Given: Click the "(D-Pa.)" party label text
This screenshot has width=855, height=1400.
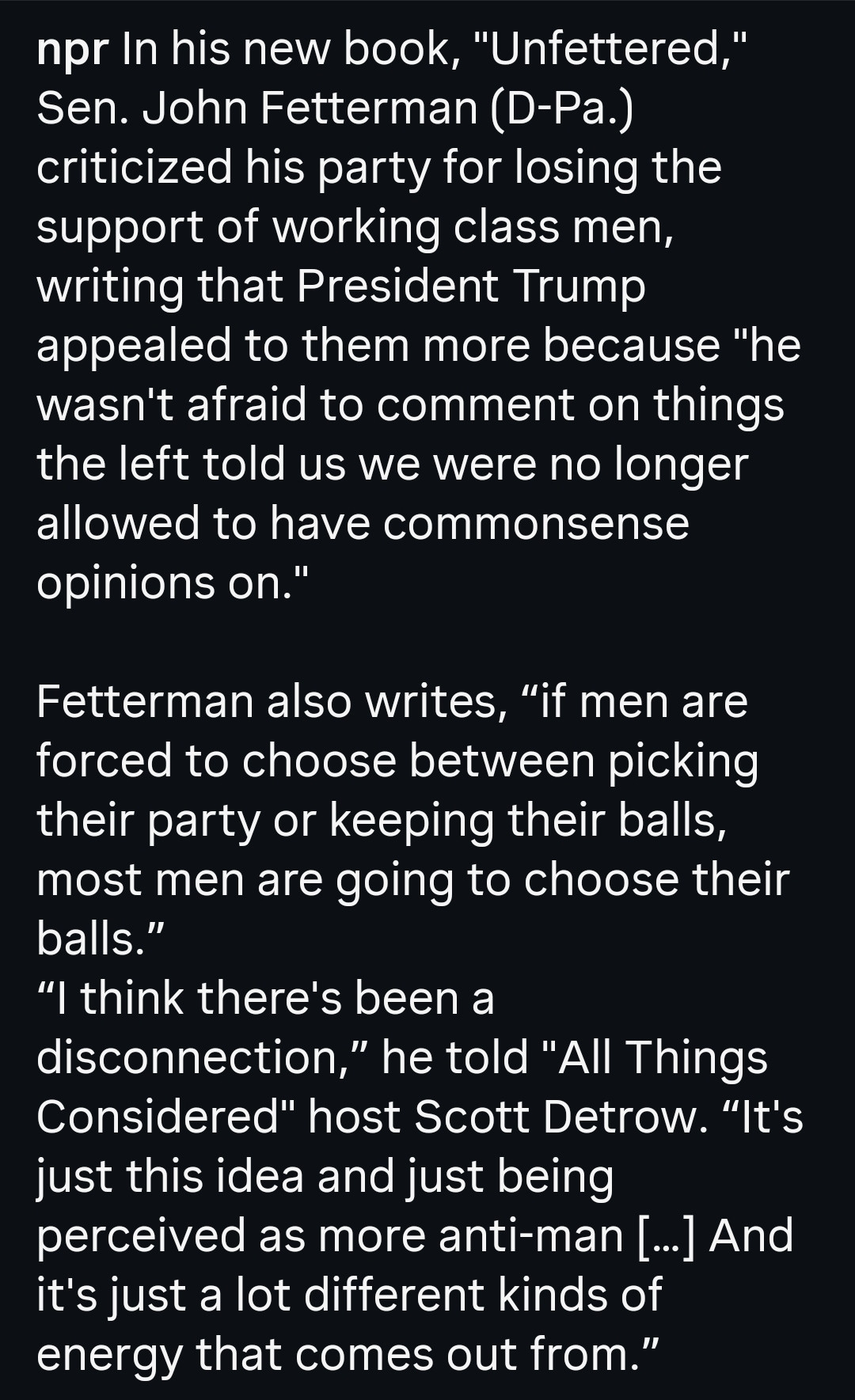Looking at the screenshot, I should coord(562,108).
